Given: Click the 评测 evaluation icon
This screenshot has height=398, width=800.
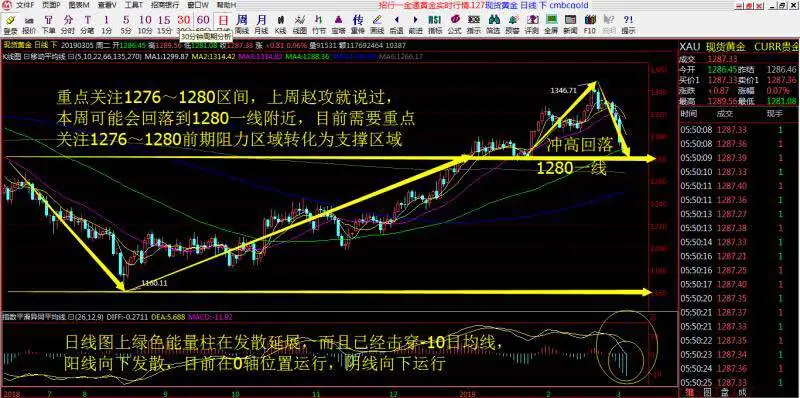Looking at the screenshot, I should pyautogui.click(x=532, y=23).
